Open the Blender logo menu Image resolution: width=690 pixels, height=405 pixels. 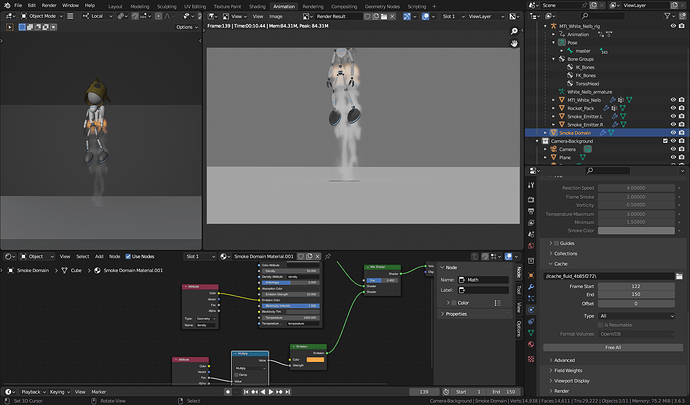(x=7, y=5)
